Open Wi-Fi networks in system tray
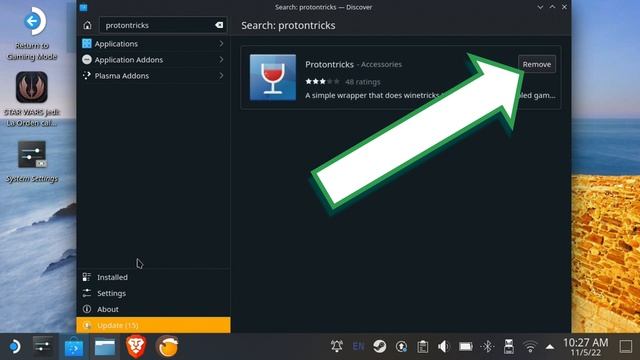 (x=530, y=347)
